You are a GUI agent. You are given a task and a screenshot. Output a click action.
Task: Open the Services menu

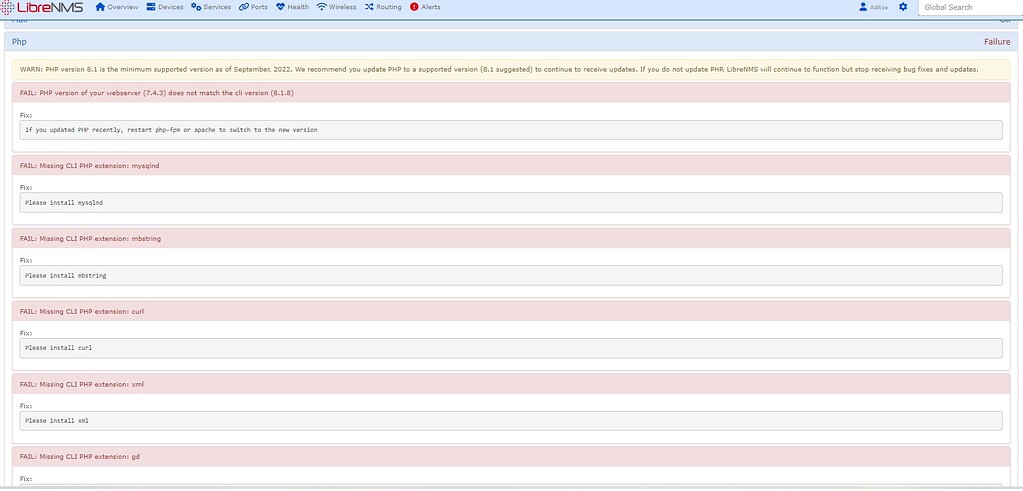(211, 7)
